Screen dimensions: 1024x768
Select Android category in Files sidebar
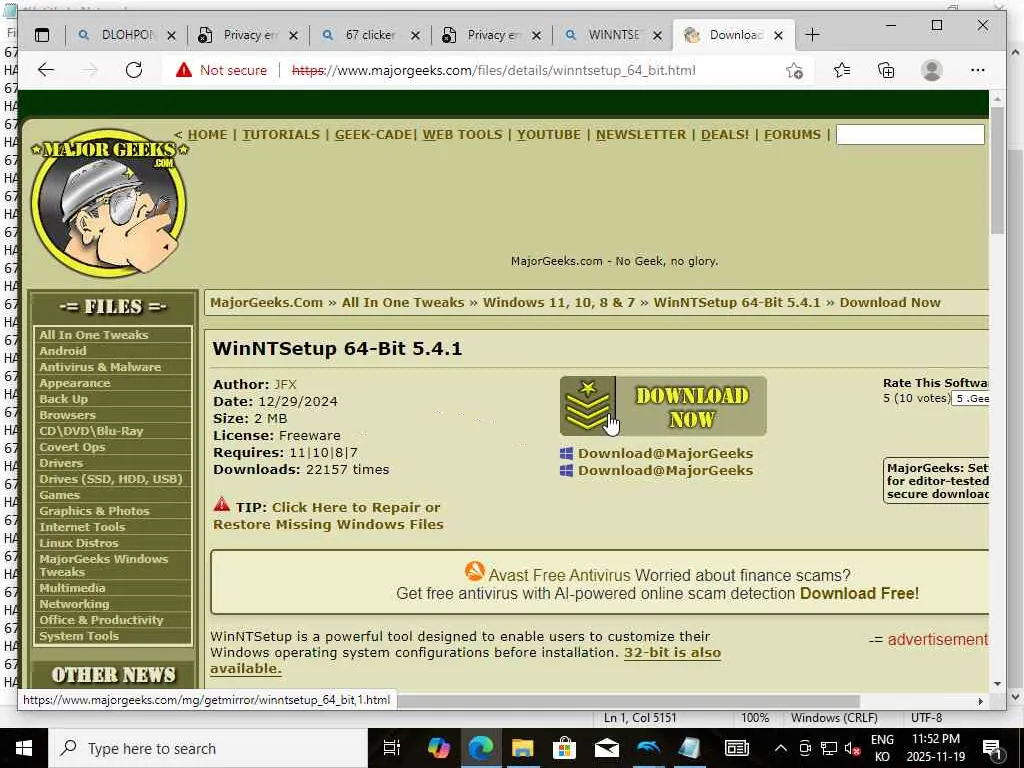(x=63, y=351)
